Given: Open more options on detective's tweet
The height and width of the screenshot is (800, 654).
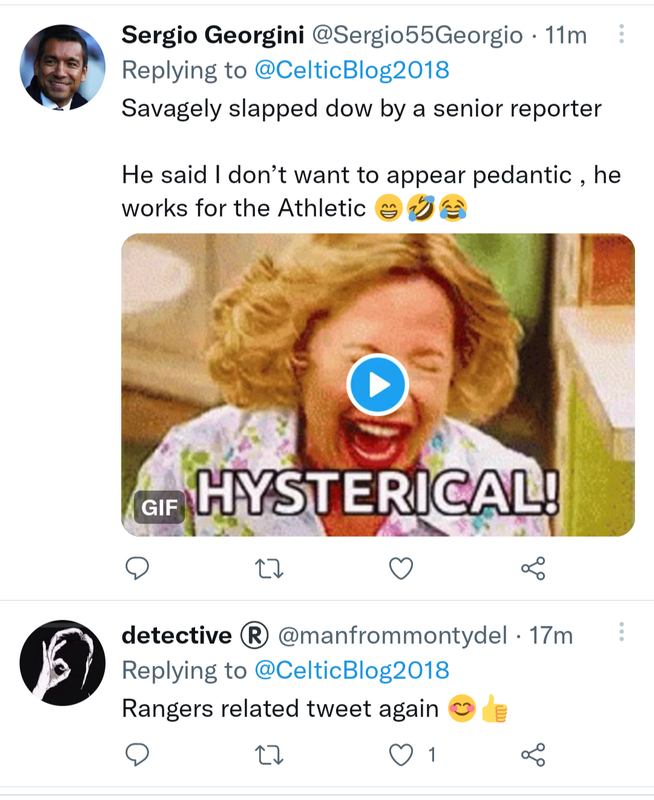Looking at the screenshot, I should pyautogui.click(x=621, y=632).
